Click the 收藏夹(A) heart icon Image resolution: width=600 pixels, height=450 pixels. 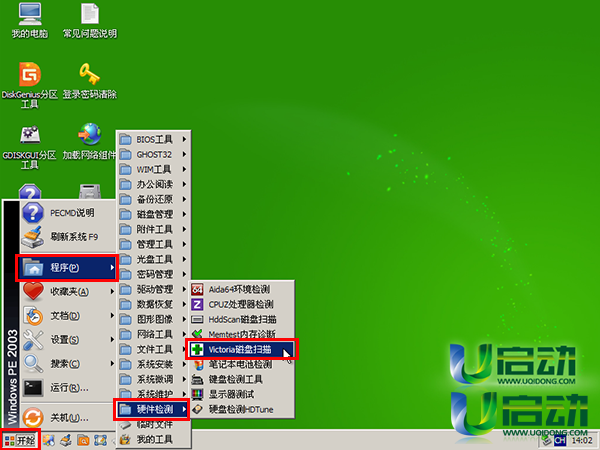(33, 291)
